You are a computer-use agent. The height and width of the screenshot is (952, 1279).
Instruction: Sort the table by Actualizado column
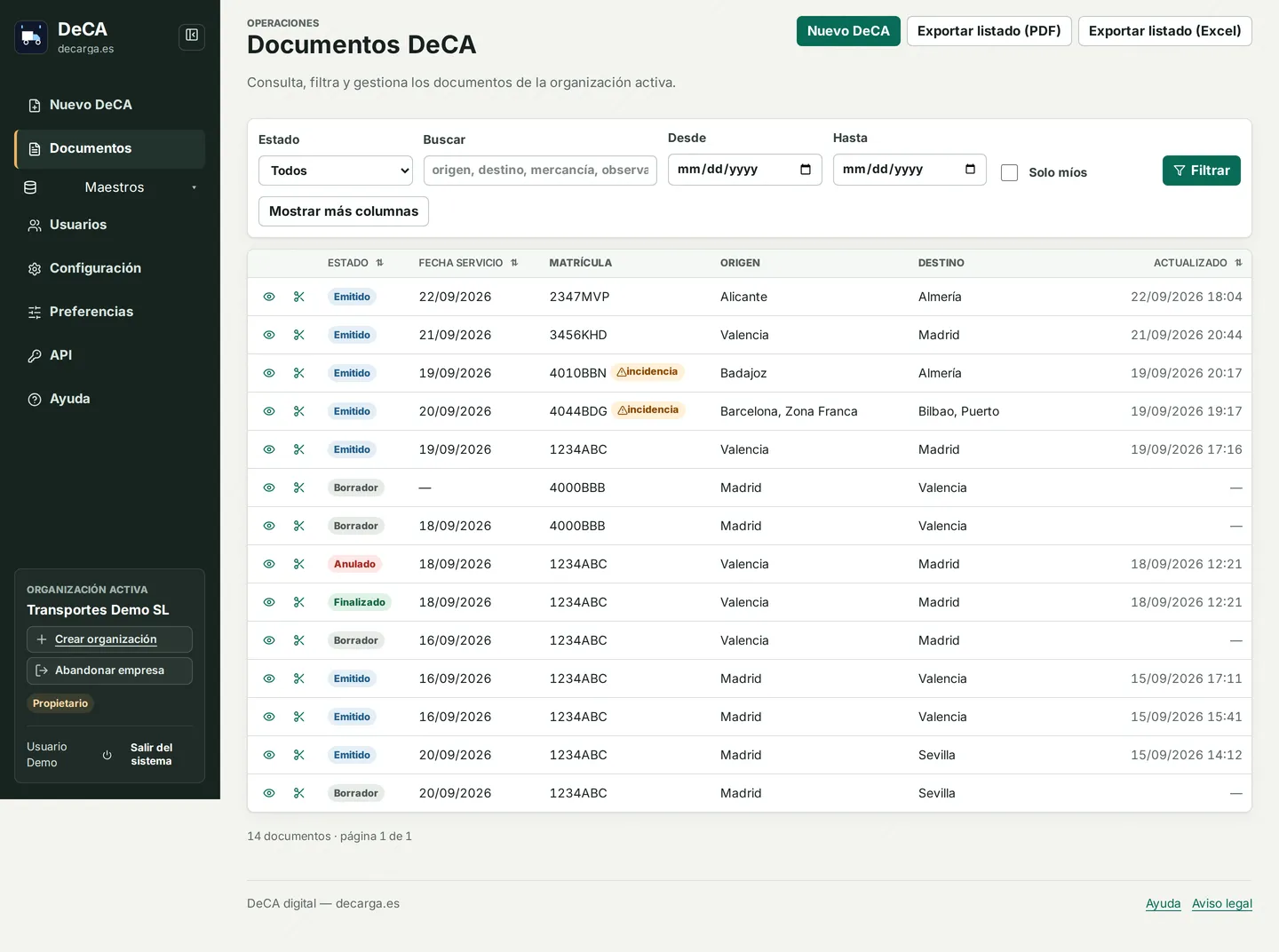point(1197,263)
